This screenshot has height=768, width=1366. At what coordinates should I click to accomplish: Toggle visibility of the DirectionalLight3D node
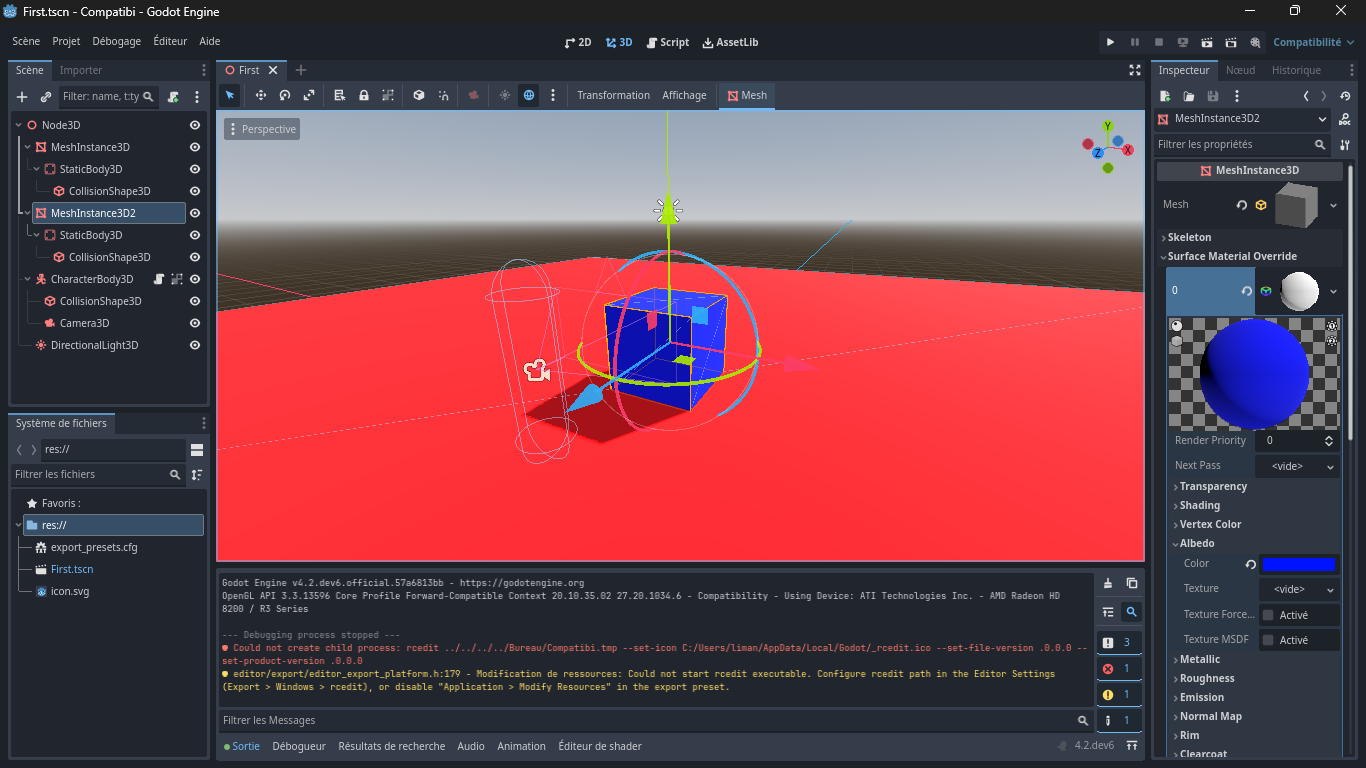pyautogui.click(x=194, y=345)
